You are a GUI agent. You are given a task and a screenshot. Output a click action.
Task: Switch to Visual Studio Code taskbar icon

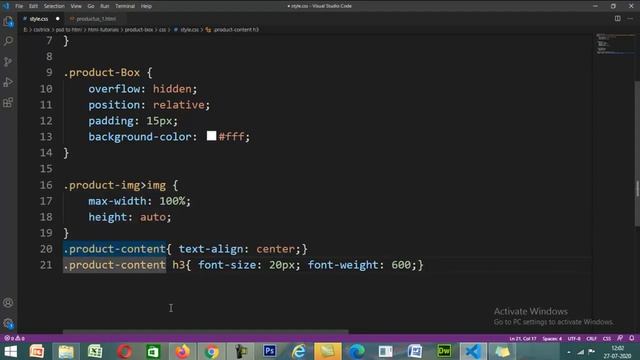(x=473, y=351)
